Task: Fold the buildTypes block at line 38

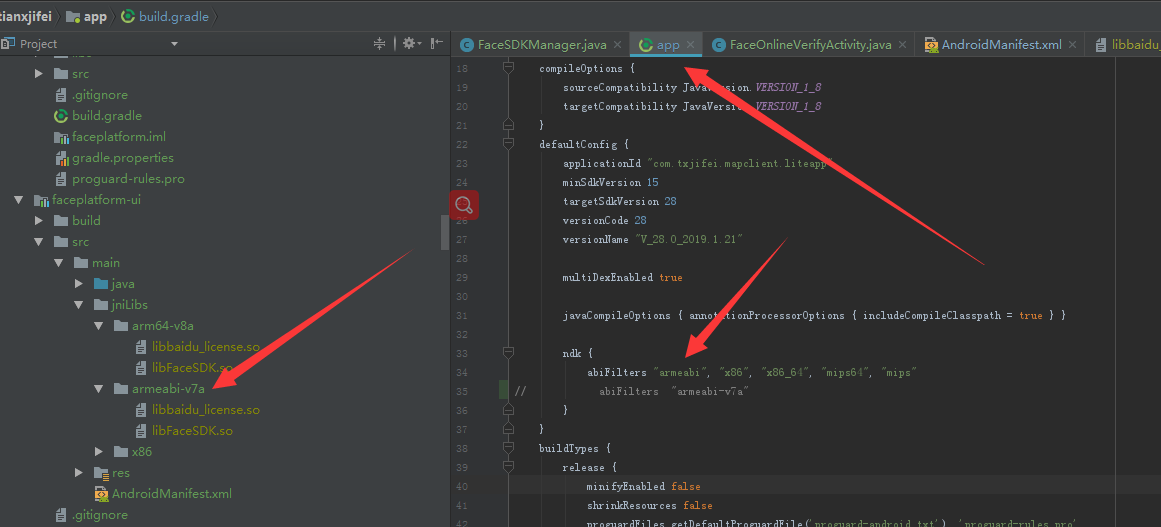Action: (508, 448)
